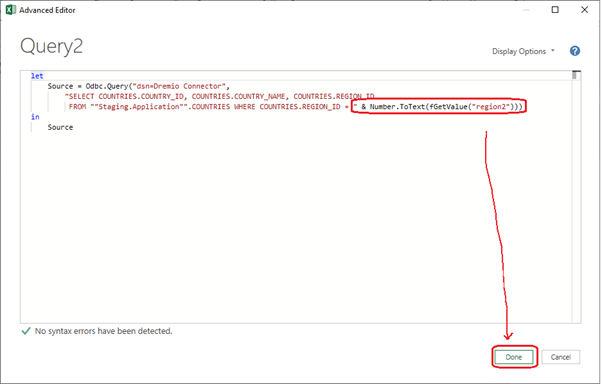The image size is (602, 384).
Task: Open the blue help question mark icon
Action: 575,51
